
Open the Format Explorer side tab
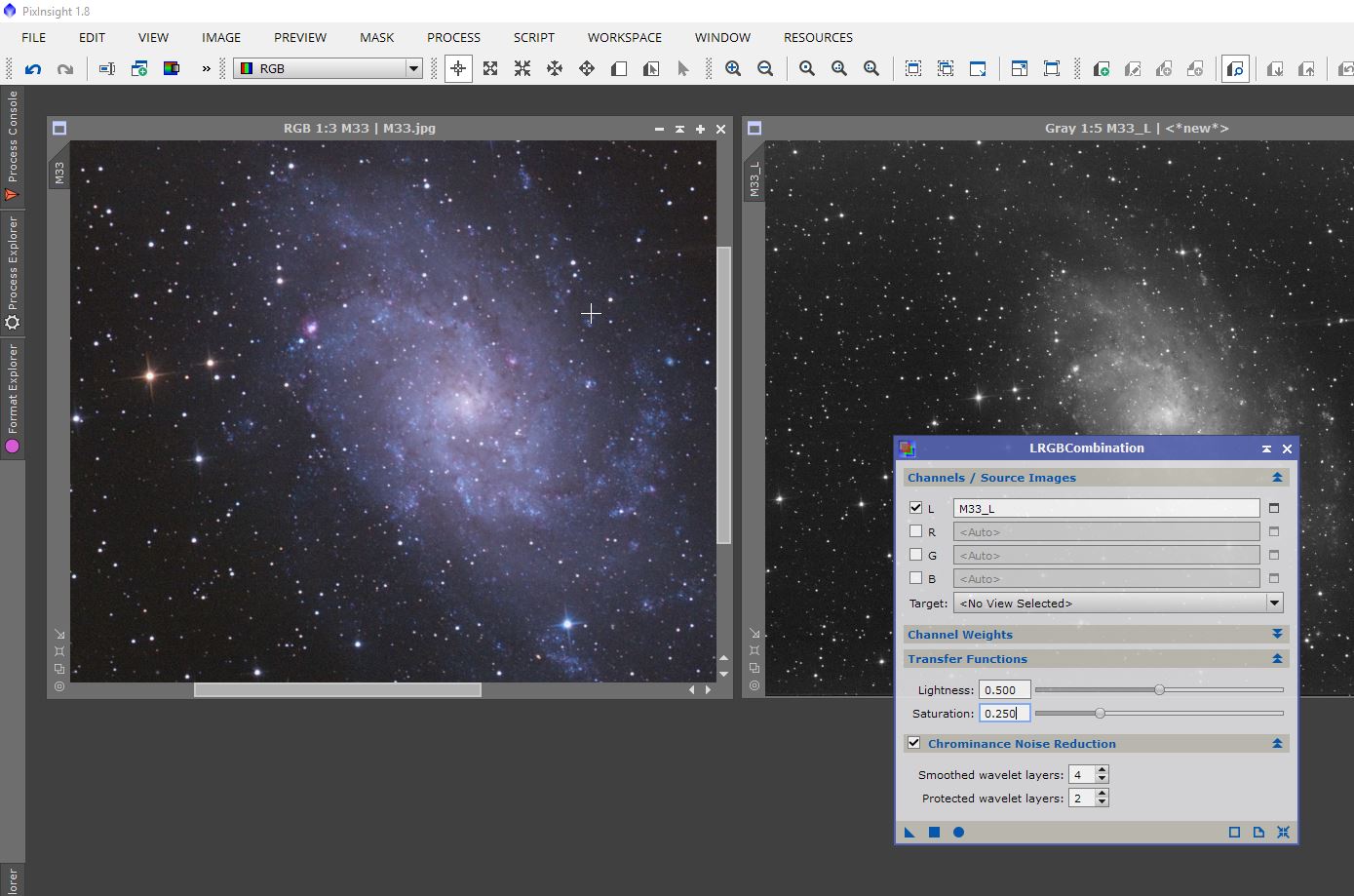click(13, 399)
